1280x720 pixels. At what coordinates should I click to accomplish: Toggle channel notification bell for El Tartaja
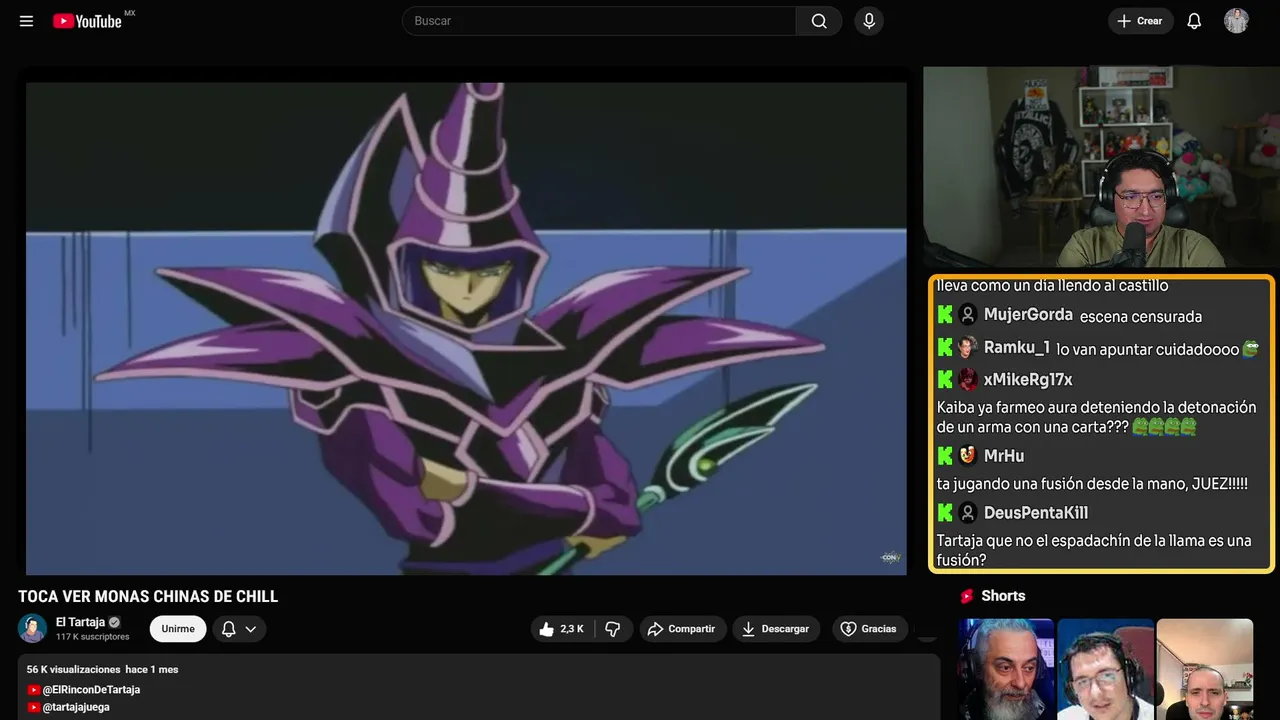pos(228,629)
